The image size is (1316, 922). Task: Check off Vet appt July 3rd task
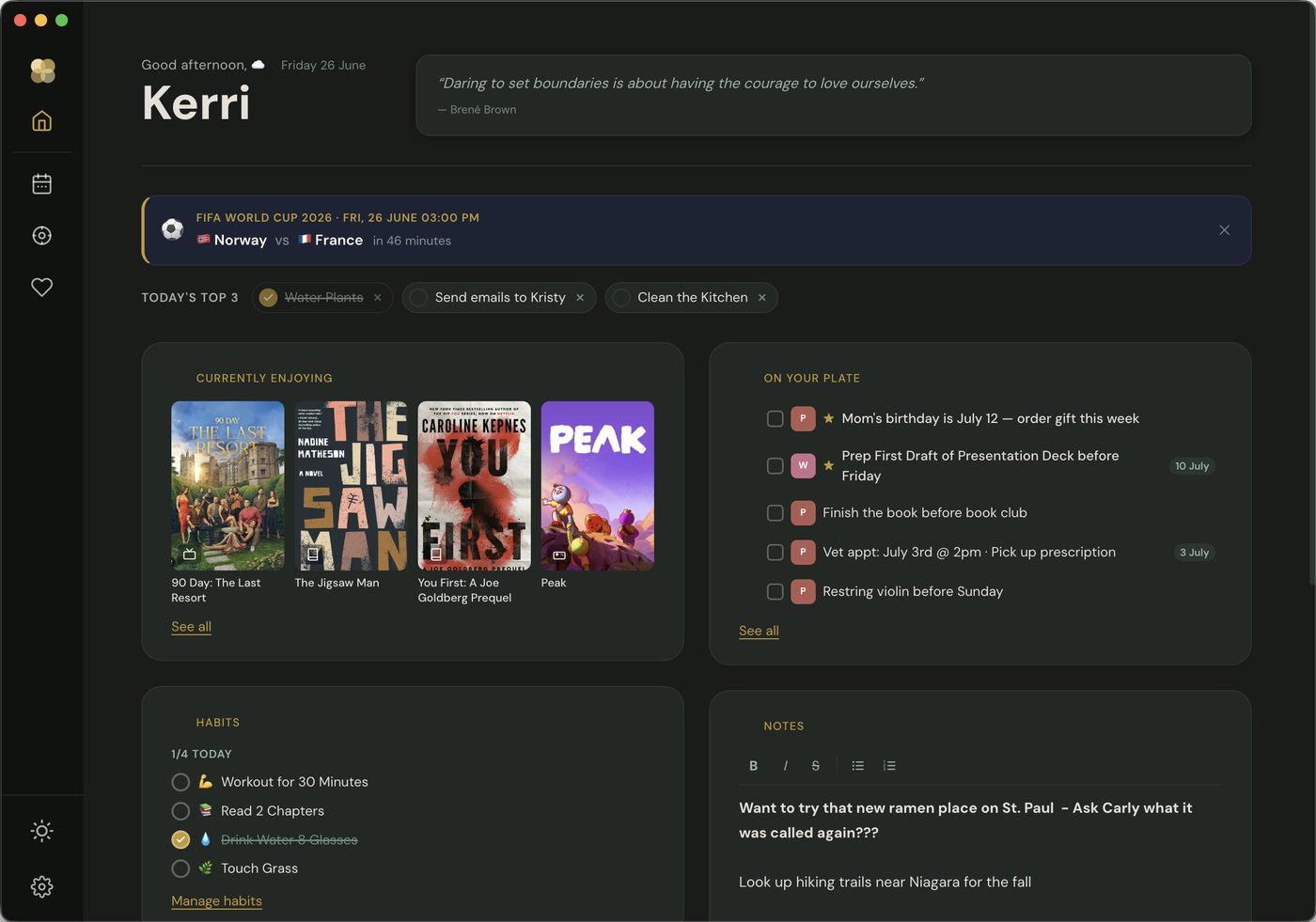coord(775,553)
